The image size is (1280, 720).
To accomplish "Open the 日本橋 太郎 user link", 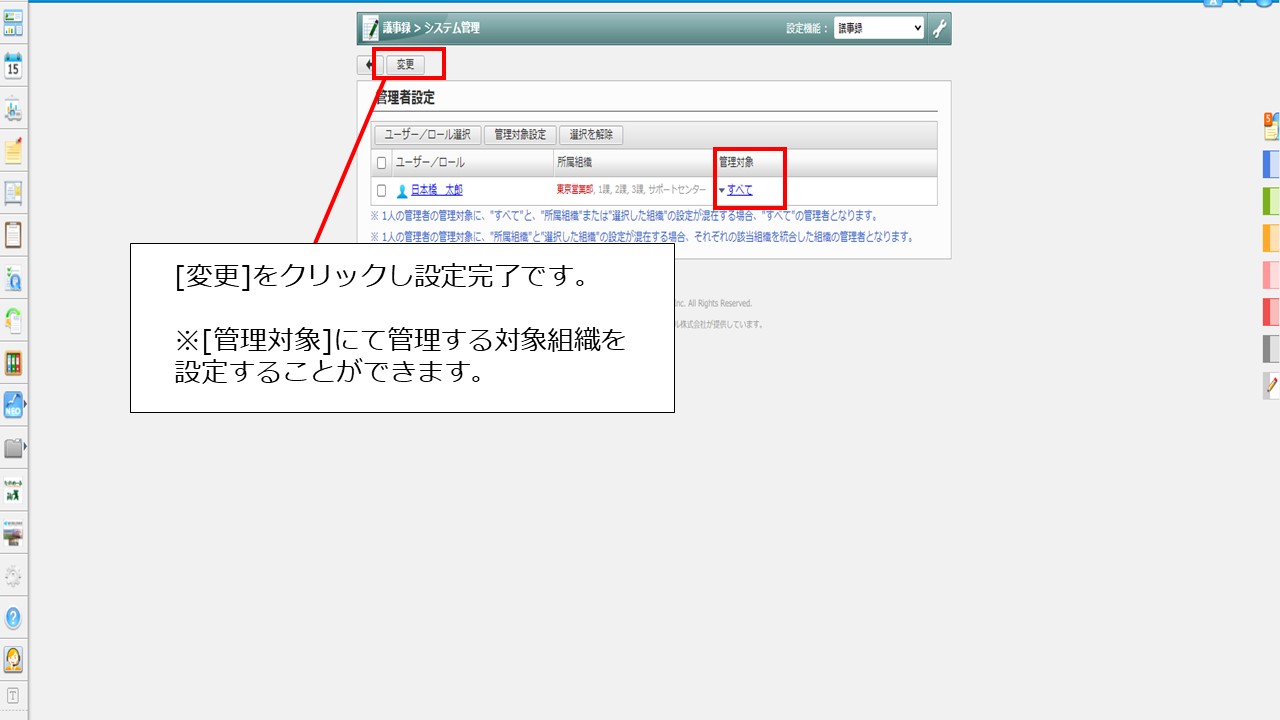I will tap(437, 190).
